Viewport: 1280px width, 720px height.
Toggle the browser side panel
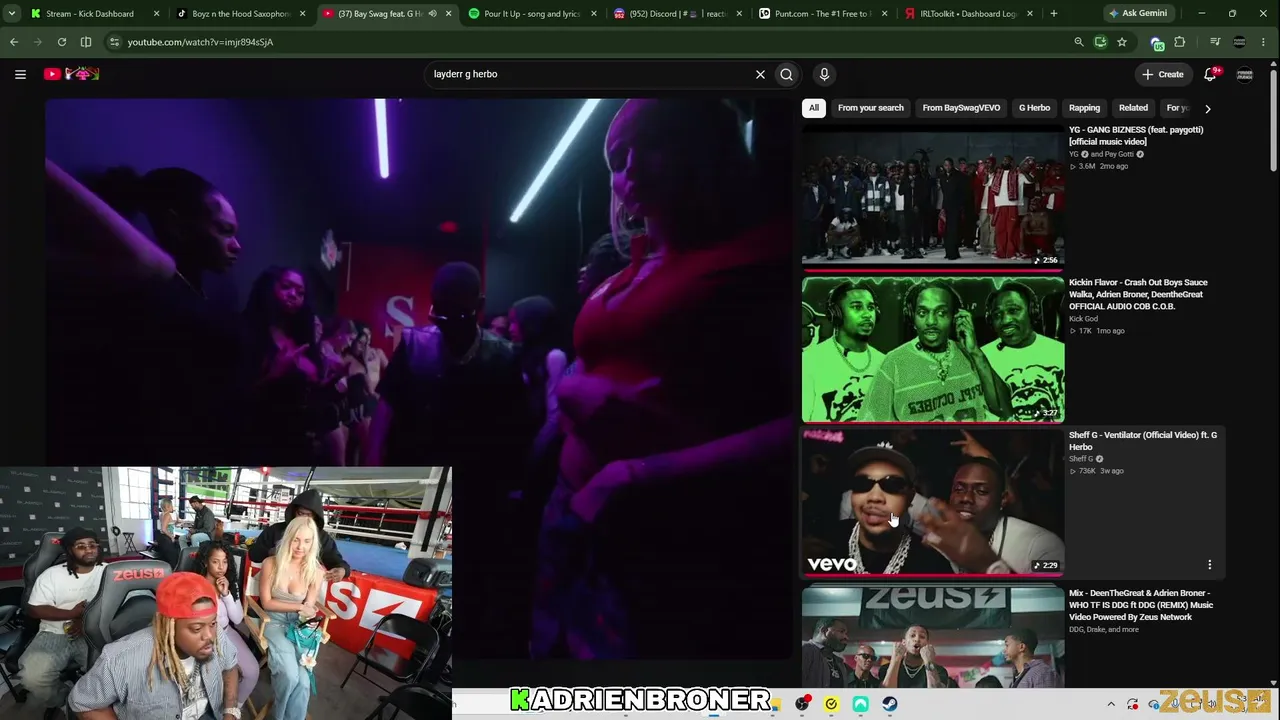pyautogui.click(x=86, y=42)
